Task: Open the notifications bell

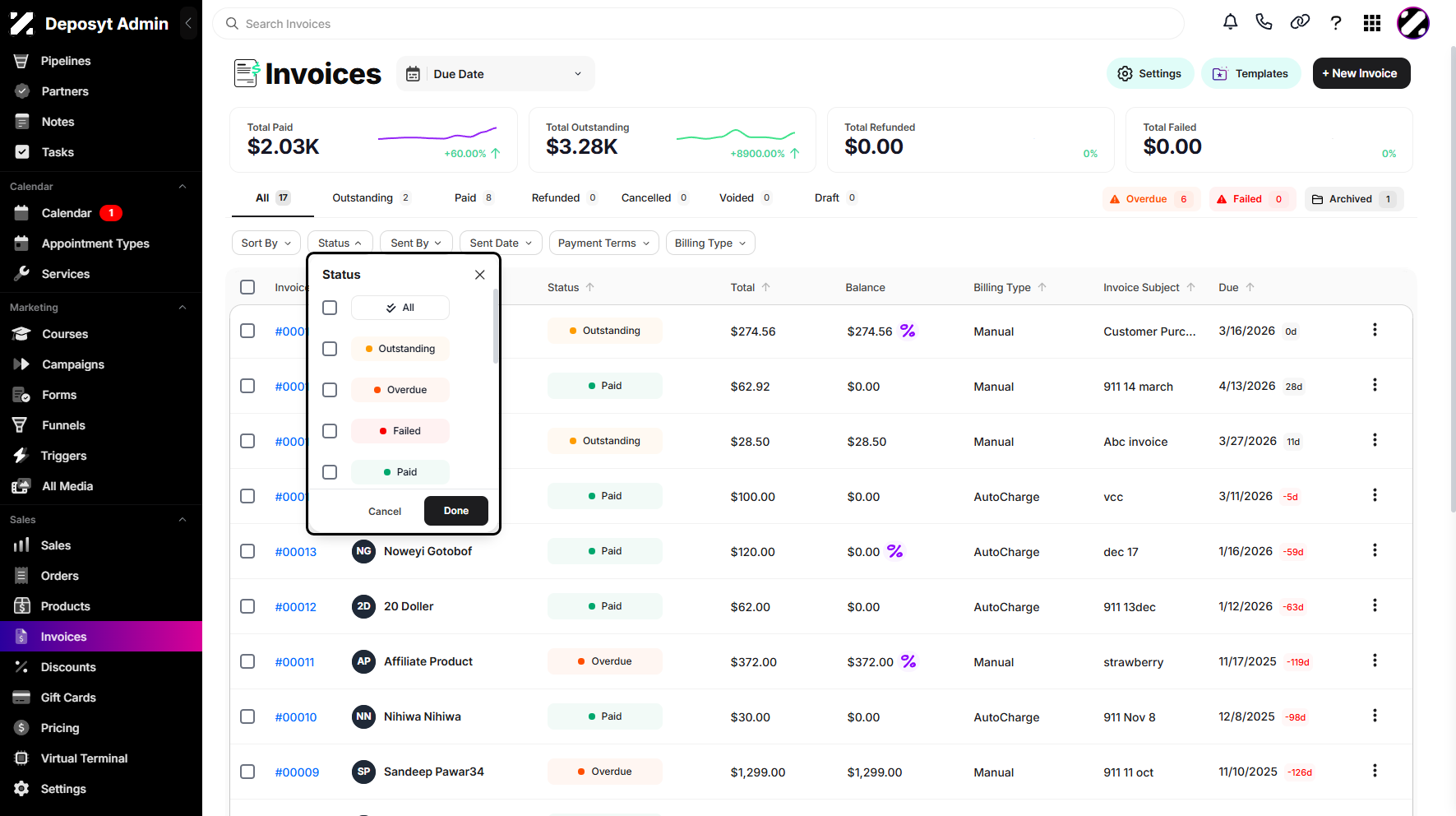Action: [1230, 22]
